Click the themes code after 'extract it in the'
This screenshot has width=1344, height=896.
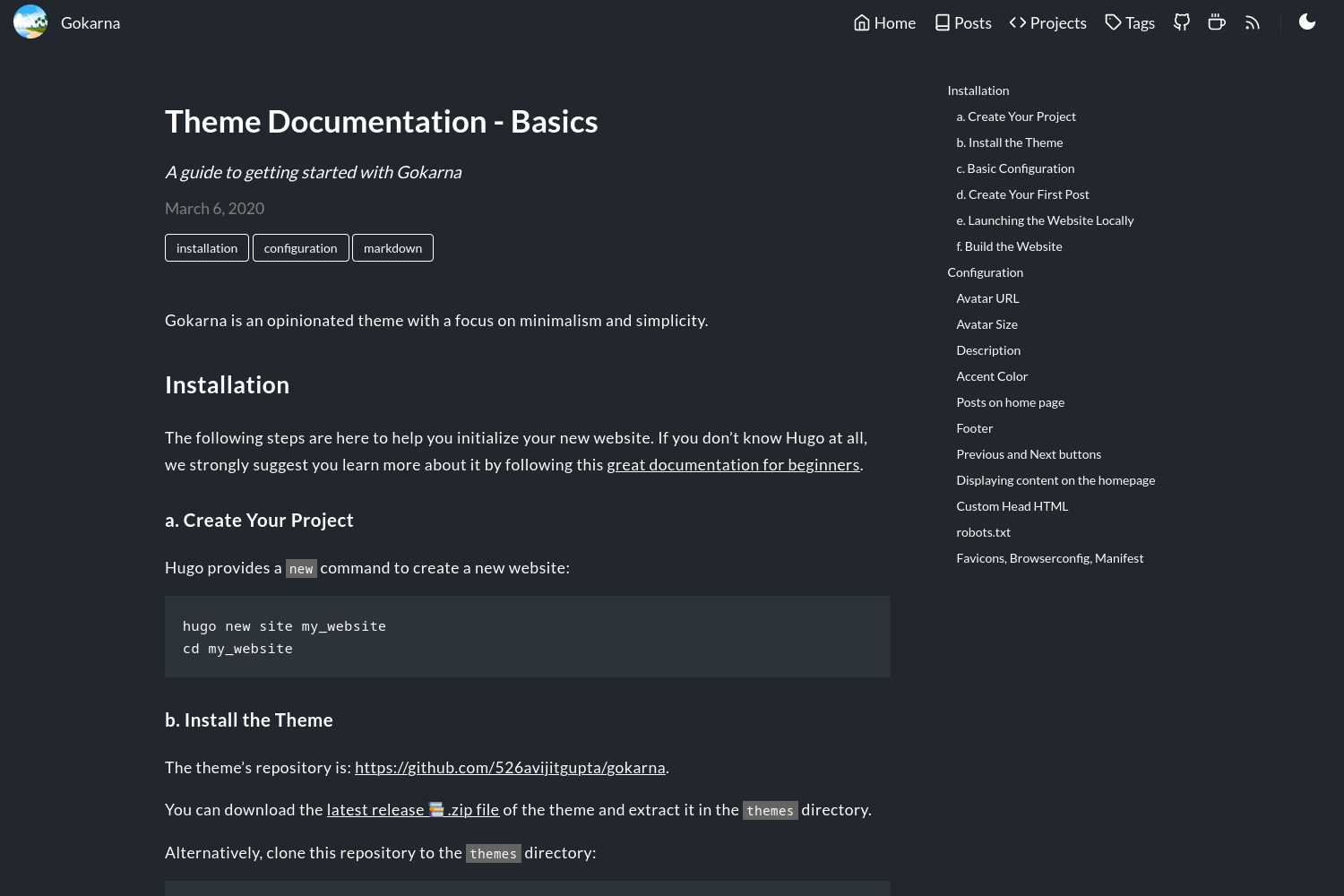click(x=771, y=811)
